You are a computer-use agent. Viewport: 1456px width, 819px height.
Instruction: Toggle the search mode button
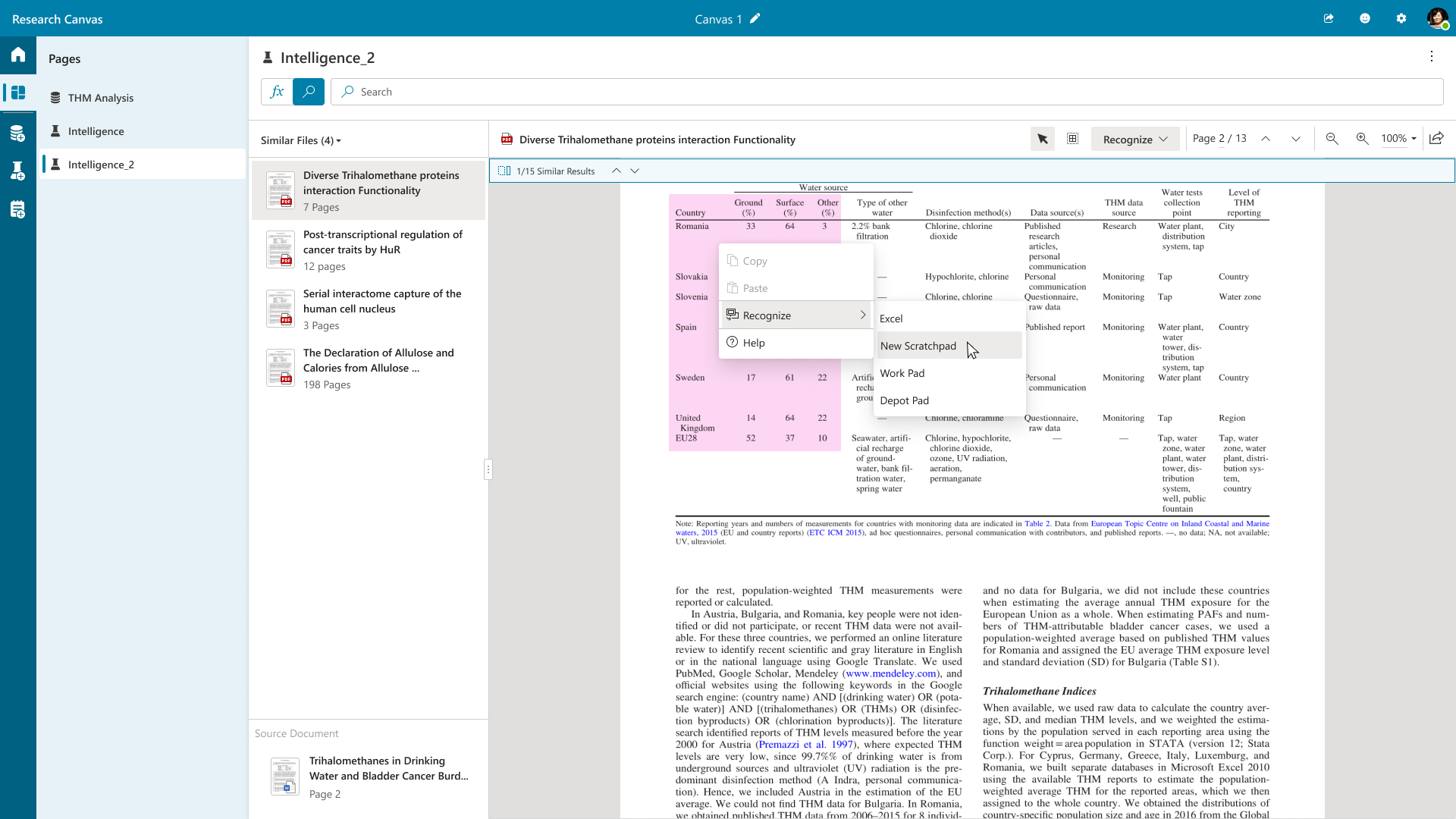[x=309, y=92]
